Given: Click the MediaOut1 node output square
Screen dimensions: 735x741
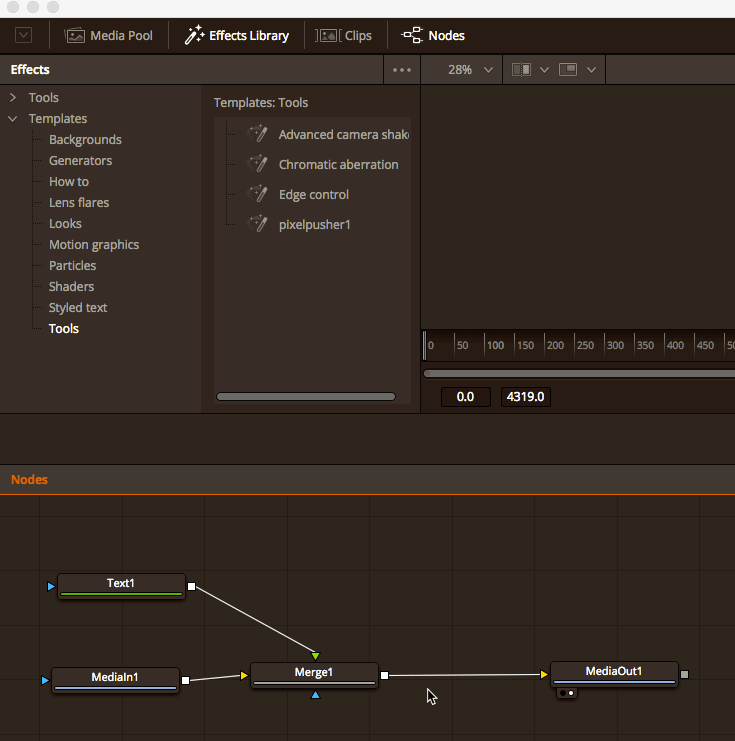Looking at the screenshot, I should (684, 674).
